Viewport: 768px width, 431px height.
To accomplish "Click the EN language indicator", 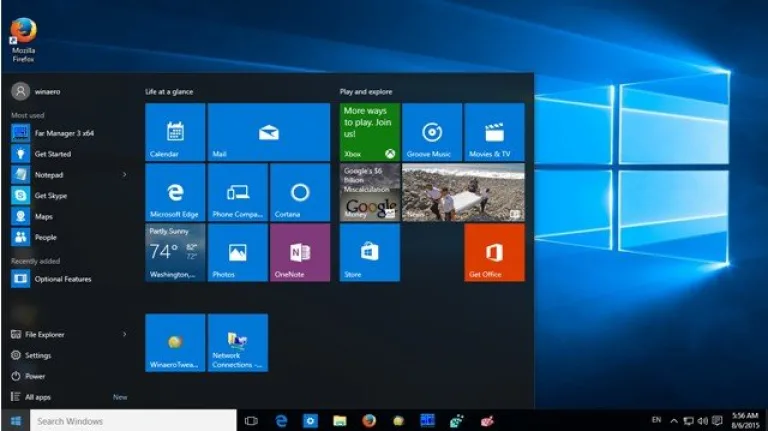I will click(x=656, y=420).
